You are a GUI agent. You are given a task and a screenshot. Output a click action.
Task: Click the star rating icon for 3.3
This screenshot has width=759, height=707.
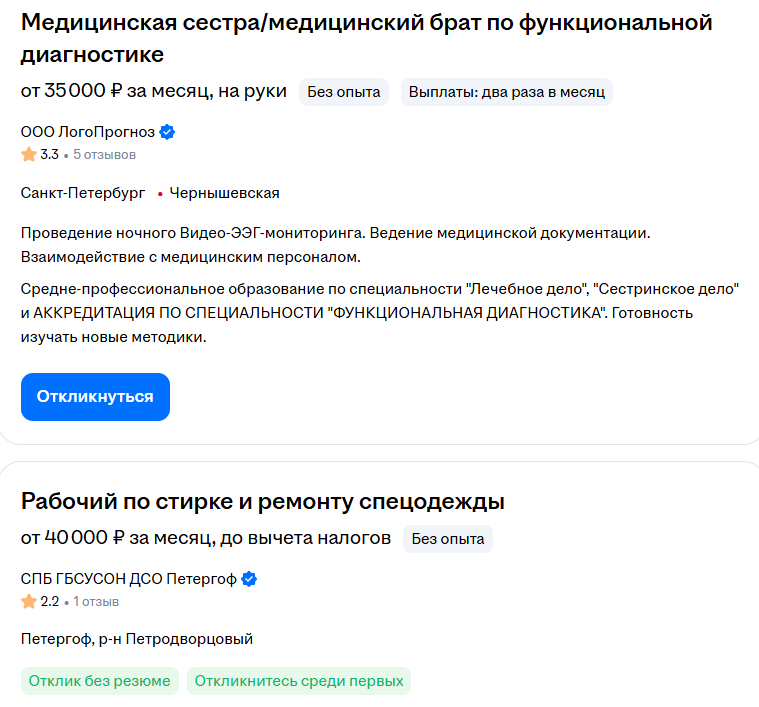29,154
